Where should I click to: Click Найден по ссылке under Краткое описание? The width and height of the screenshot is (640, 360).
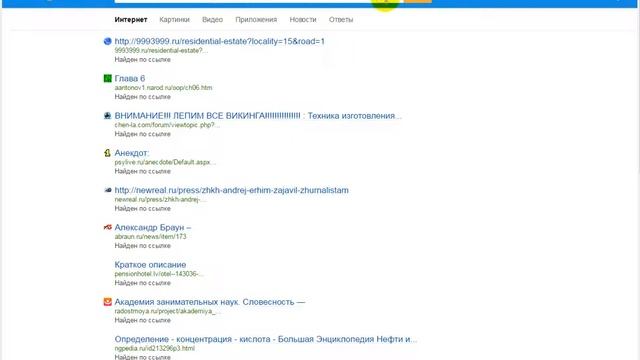(142, 283)
